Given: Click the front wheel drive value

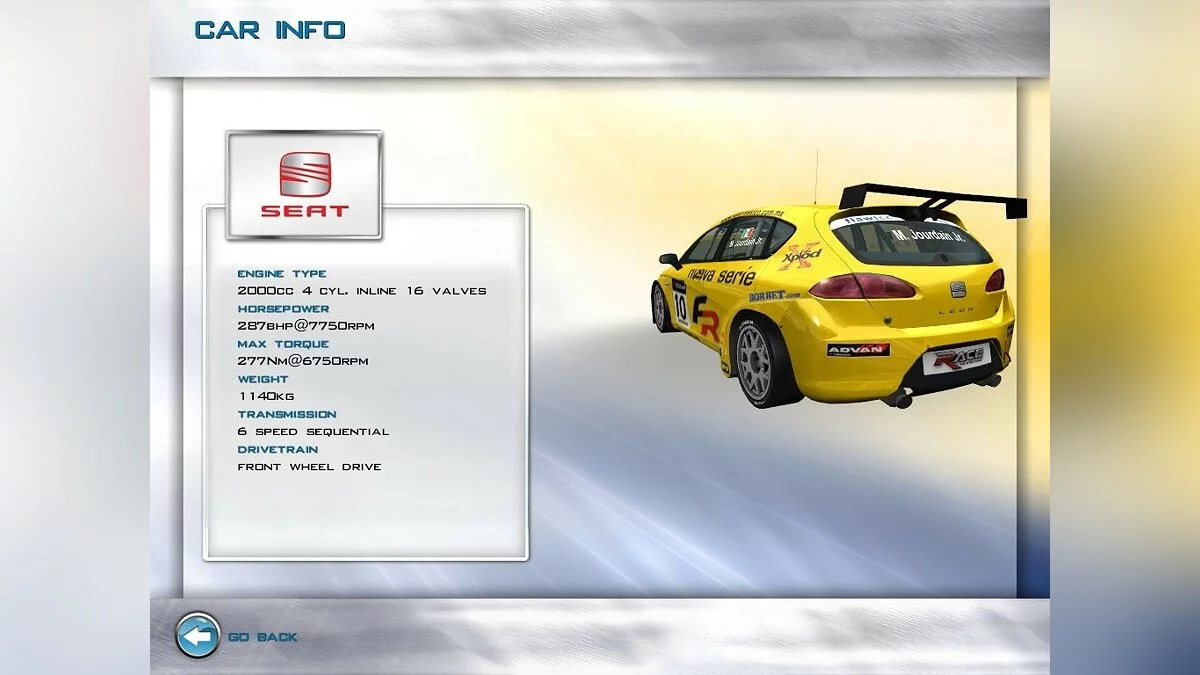Looking at the screenshot, I should click(x=309, y=467).
